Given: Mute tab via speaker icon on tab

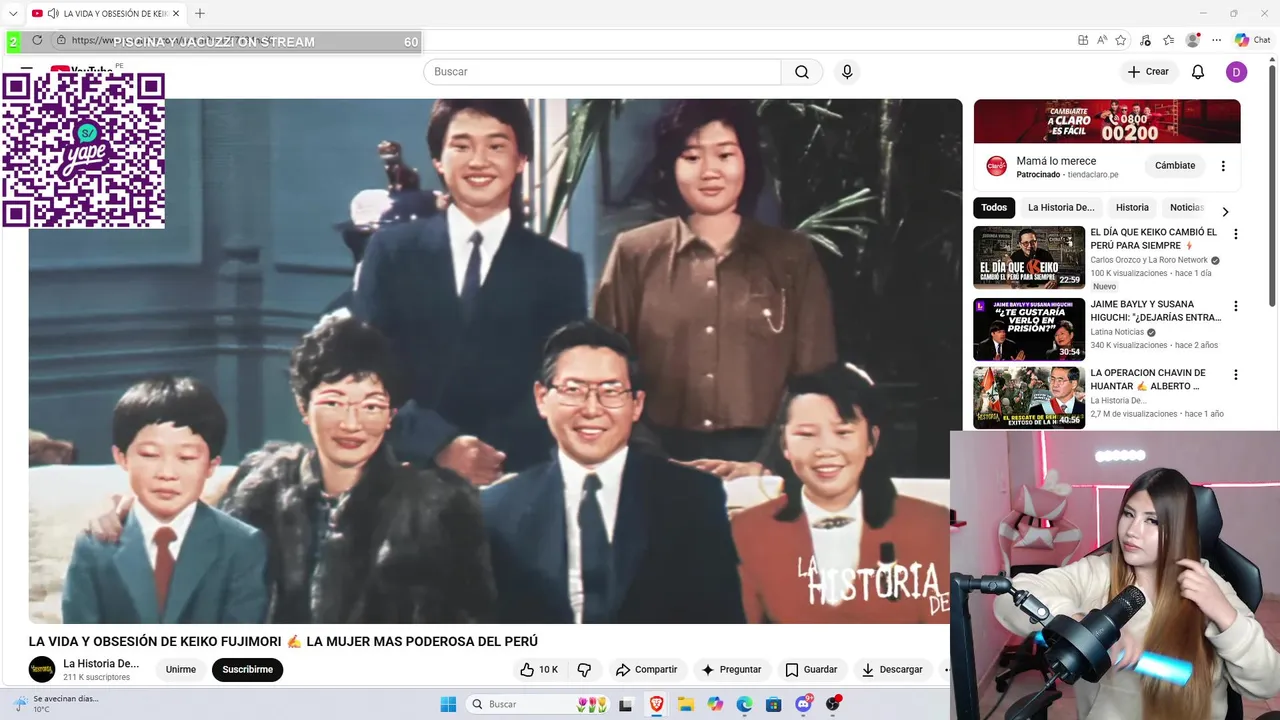Looking at the screenshot, I should [x=52, y=14].
